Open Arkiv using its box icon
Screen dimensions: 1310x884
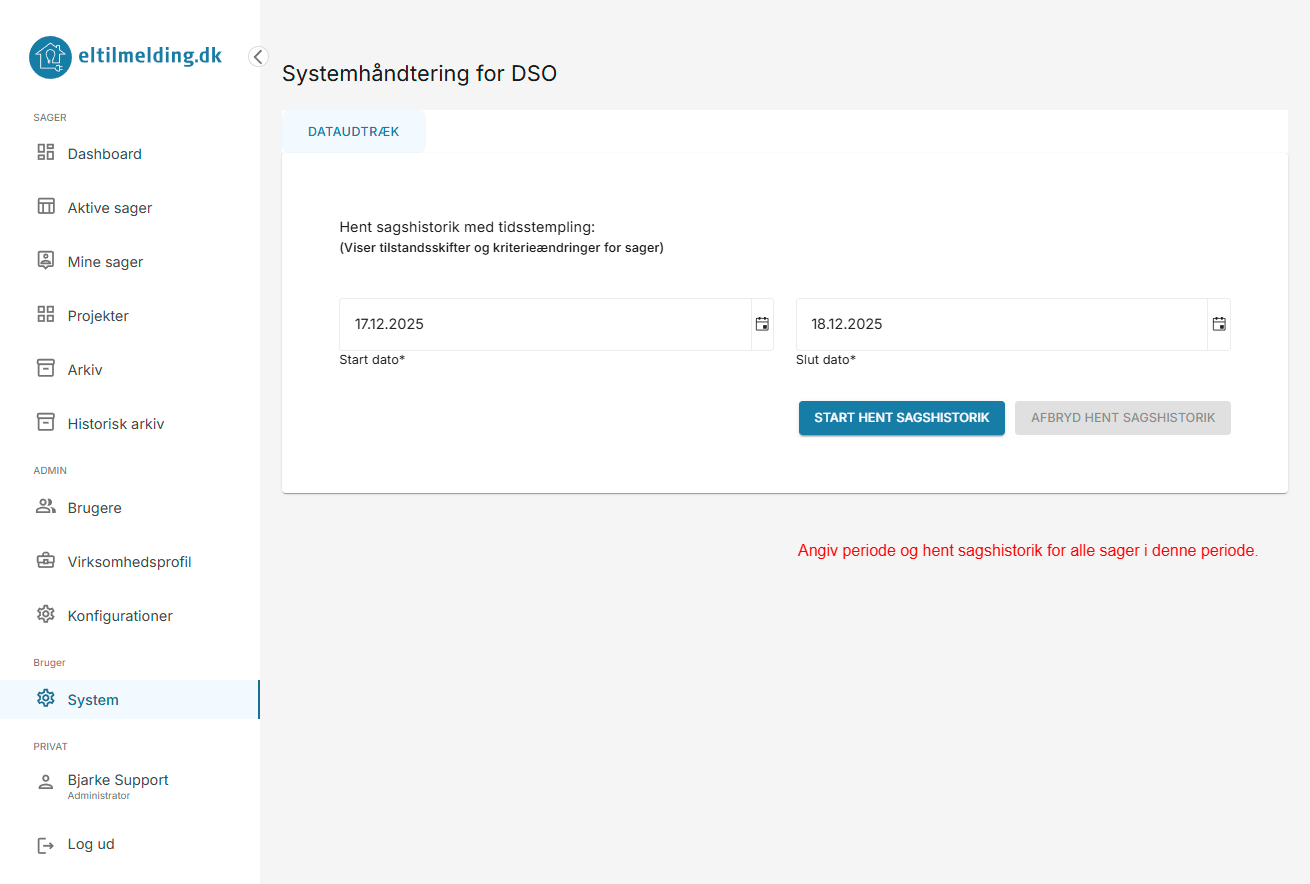point(46,369)
